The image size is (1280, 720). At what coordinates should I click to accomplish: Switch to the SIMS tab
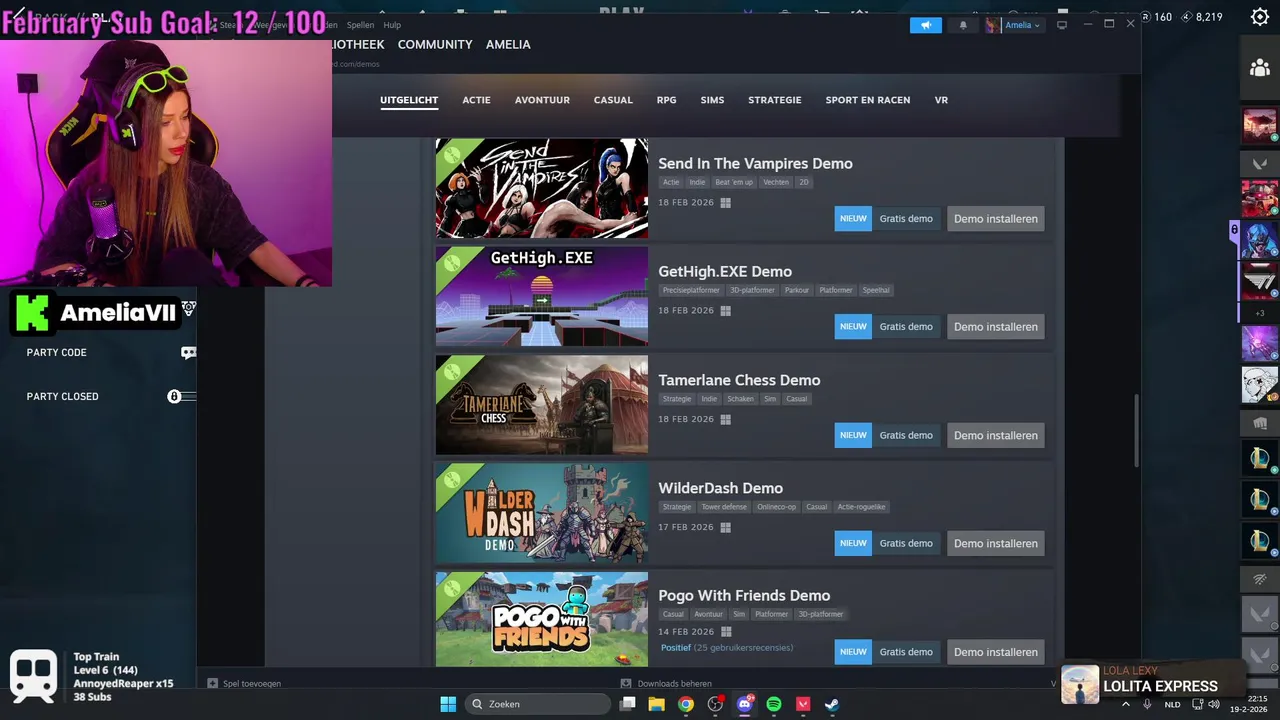(712, 100)
